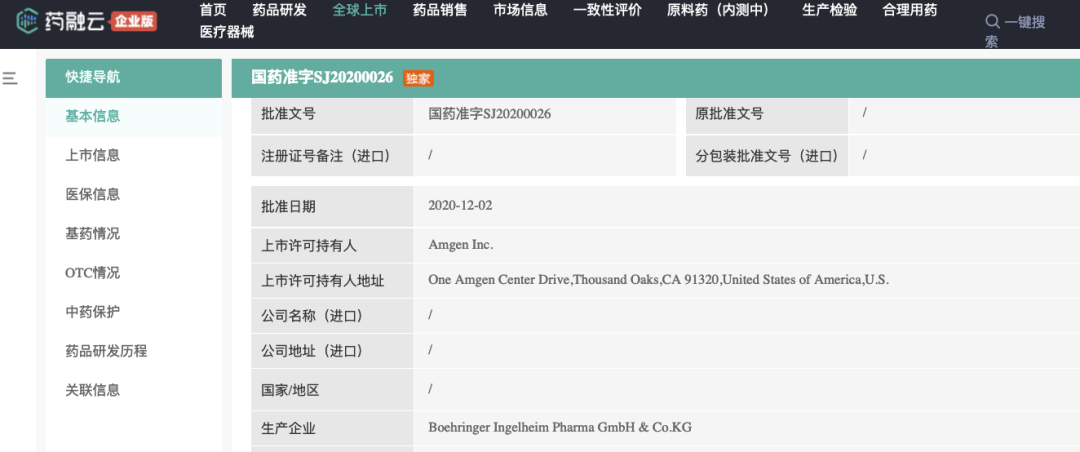Open the 市场信息 nav menu
This screenshot has width=1080, height=452.
520,10
